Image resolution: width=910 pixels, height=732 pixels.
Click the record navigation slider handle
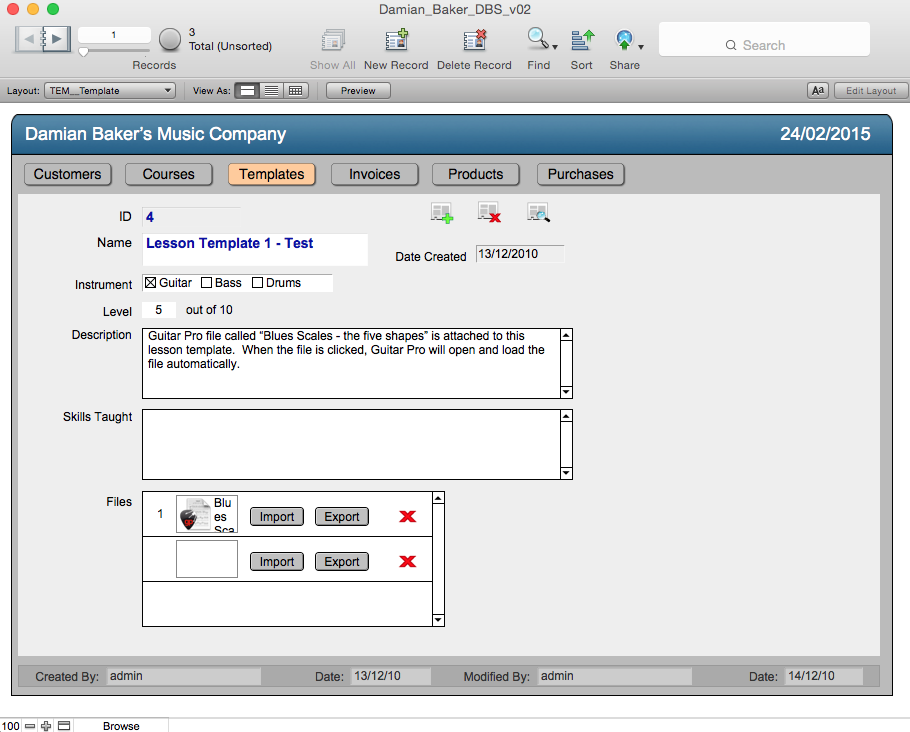click(84, 52)
